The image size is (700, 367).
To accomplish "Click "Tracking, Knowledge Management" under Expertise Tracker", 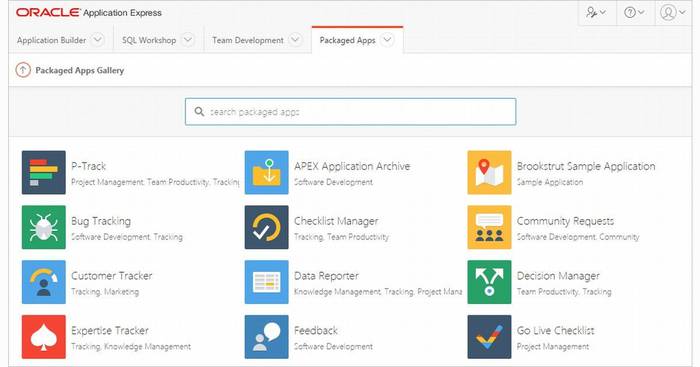I will click(131, 346).
